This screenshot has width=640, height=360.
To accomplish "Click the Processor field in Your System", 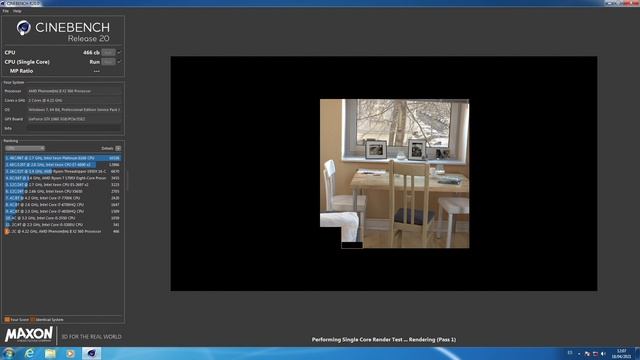I will pyautogui.click(x=74, y=91).
